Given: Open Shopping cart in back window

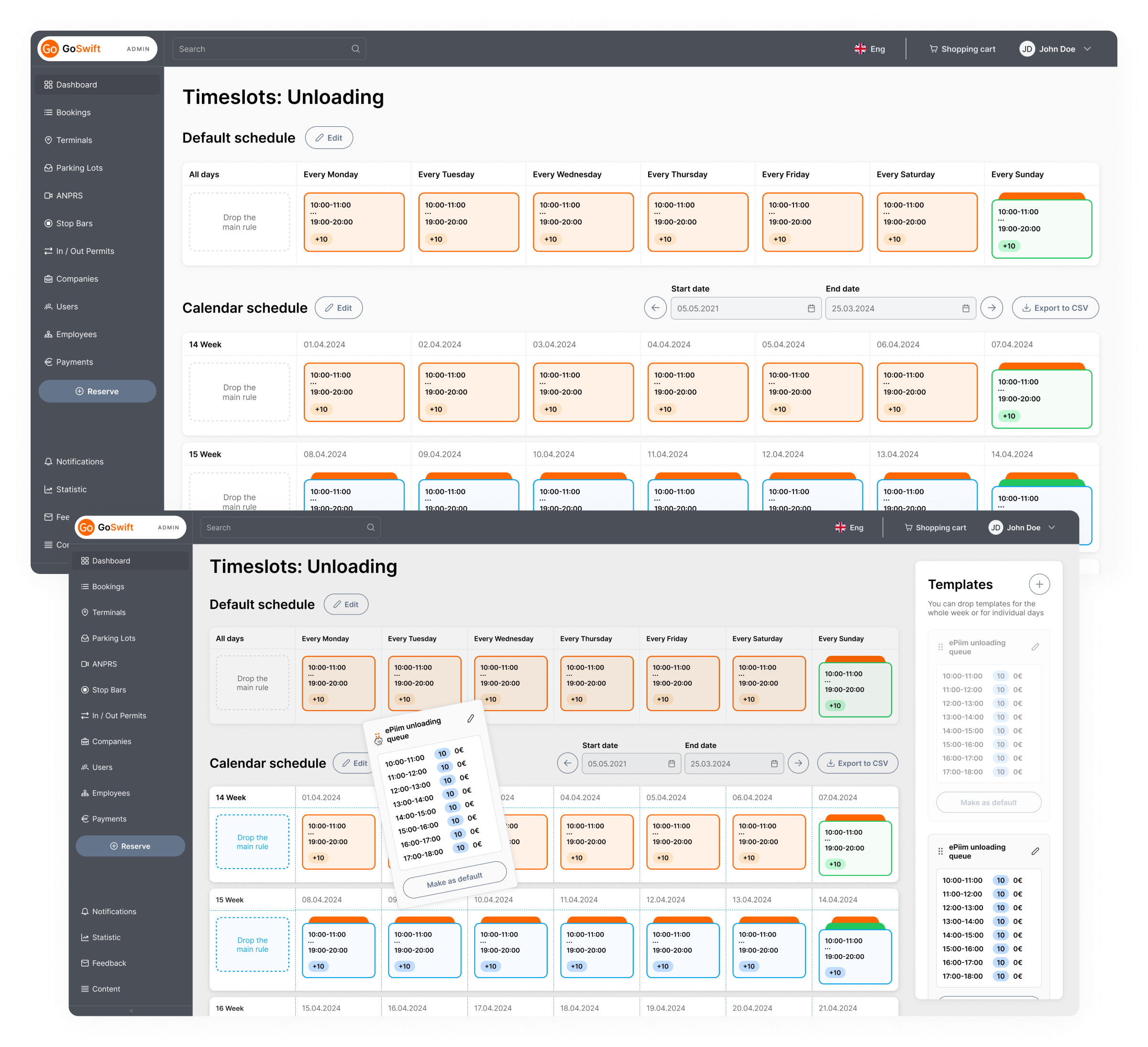Looking at the screenshot, I should click(x=962, y=49).
